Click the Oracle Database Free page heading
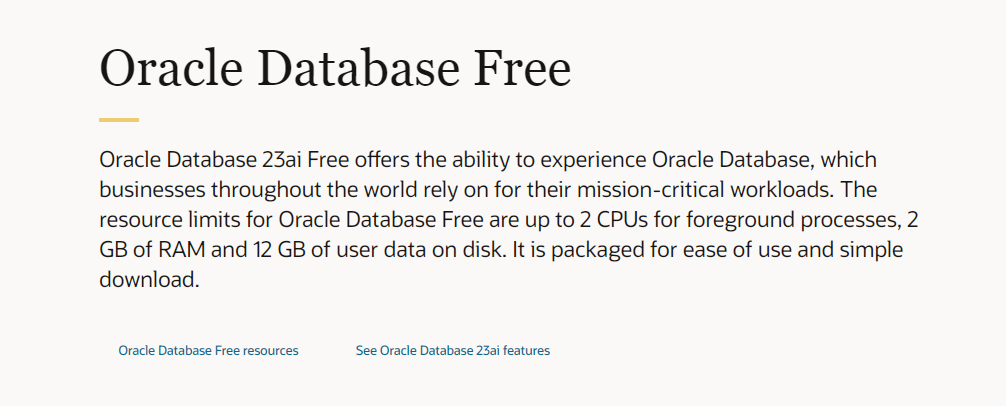The width and height of the screenshot is (1006, 406). pos(335,70)
